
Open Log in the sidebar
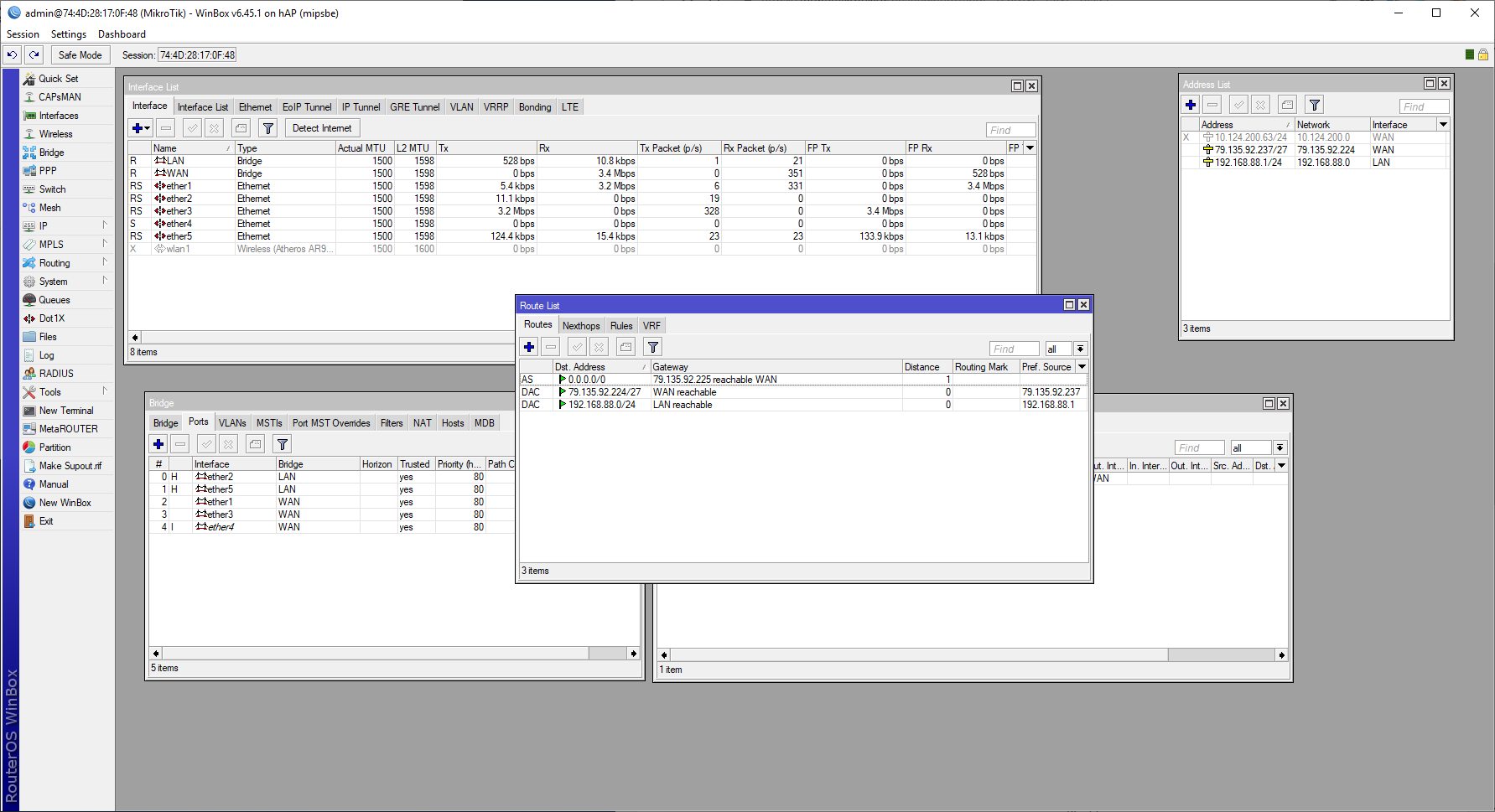click(x=46, y=355)
